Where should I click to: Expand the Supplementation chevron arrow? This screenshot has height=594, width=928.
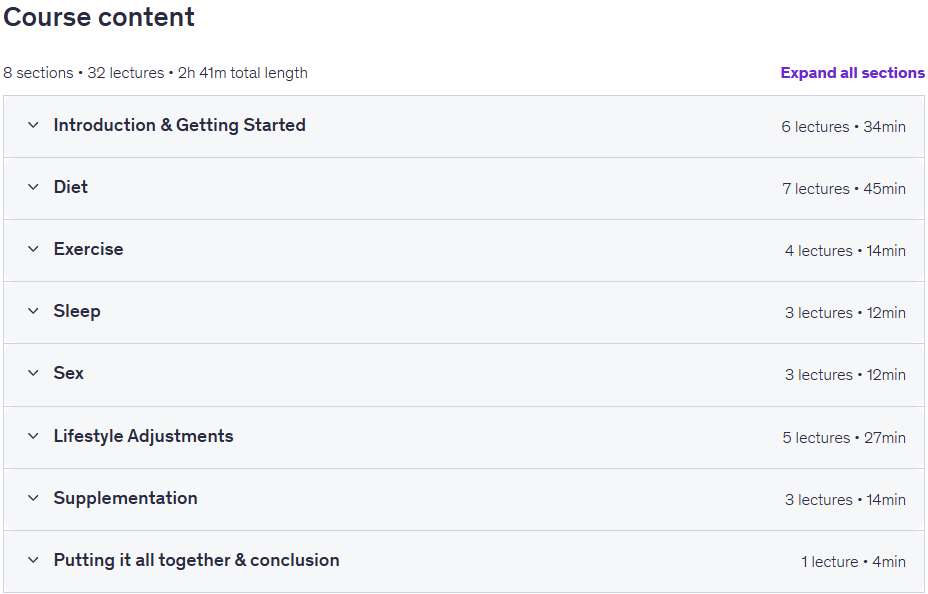pyautogui.click(x=33, y=498)
